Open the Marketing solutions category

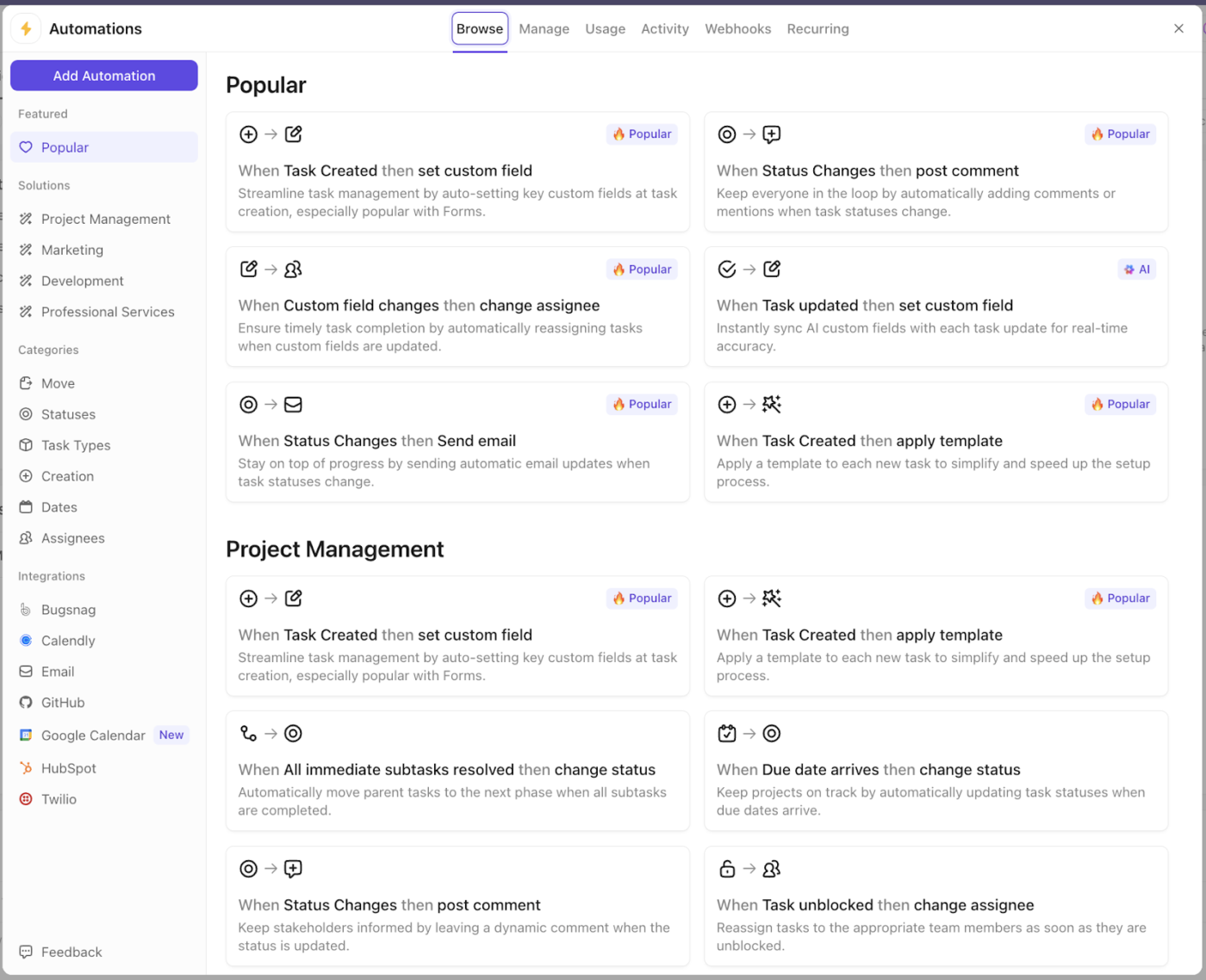coord(71,250)
